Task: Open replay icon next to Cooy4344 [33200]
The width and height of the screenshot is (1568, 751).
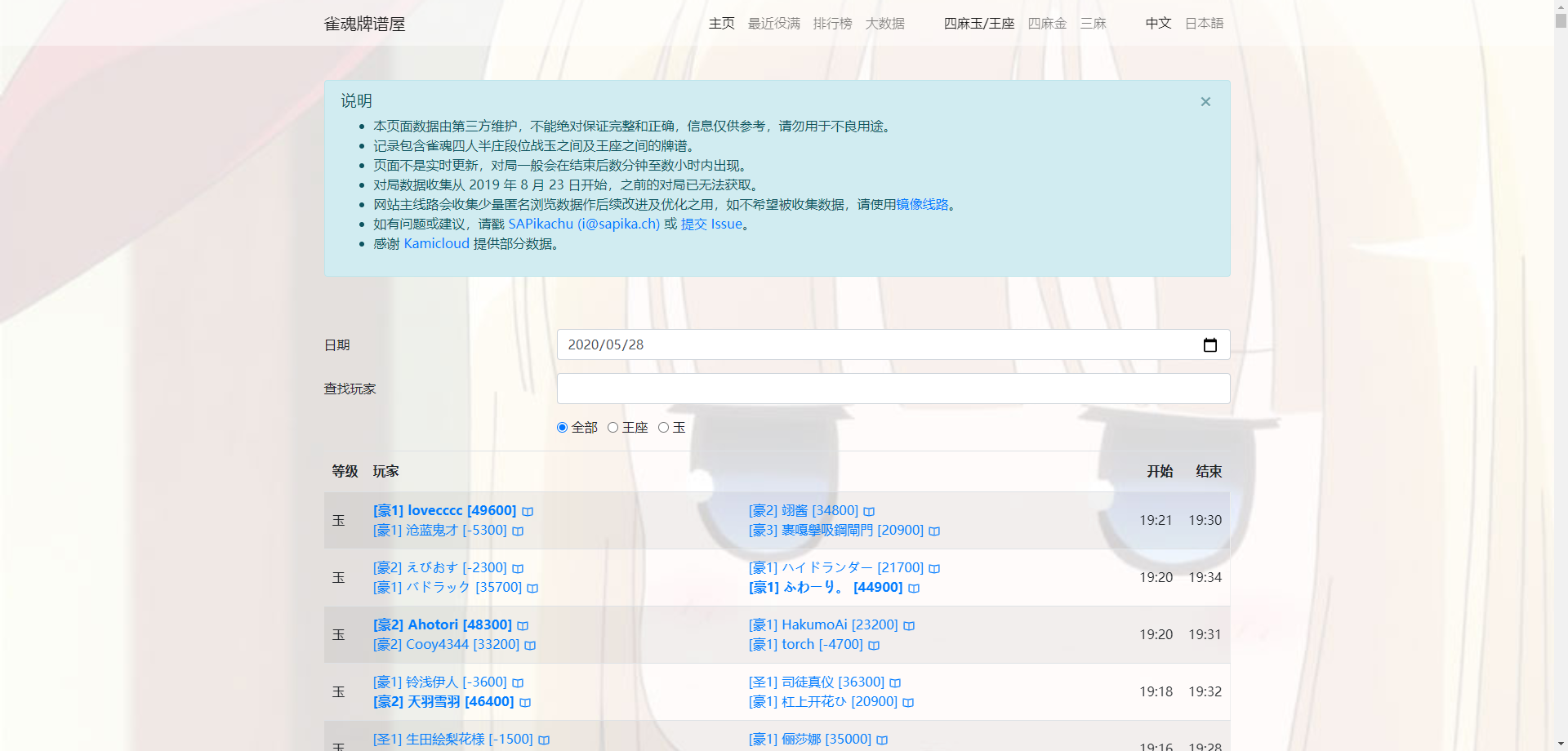Action: 530,646
